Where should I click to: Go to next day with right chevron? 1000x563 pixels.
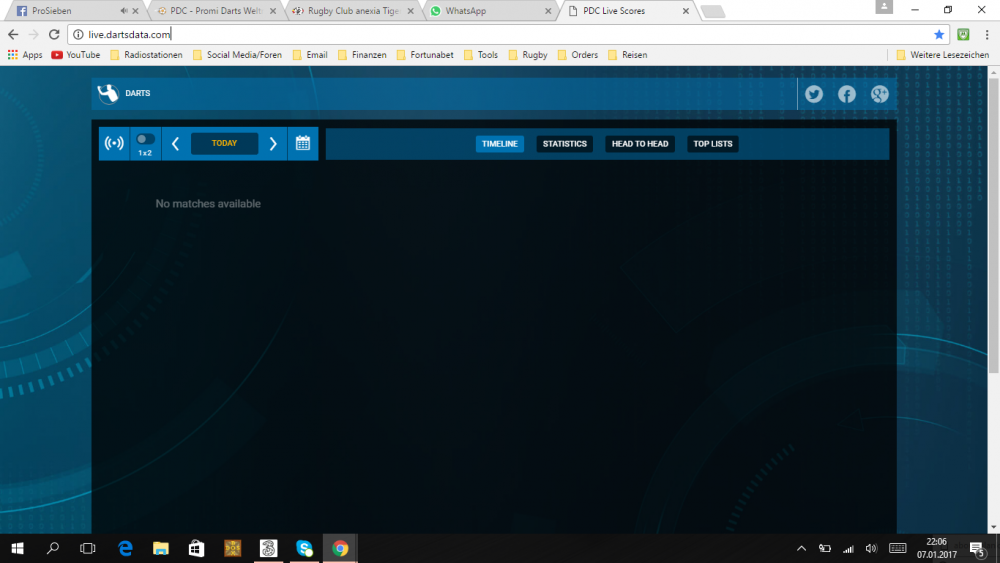click(273, 144)
